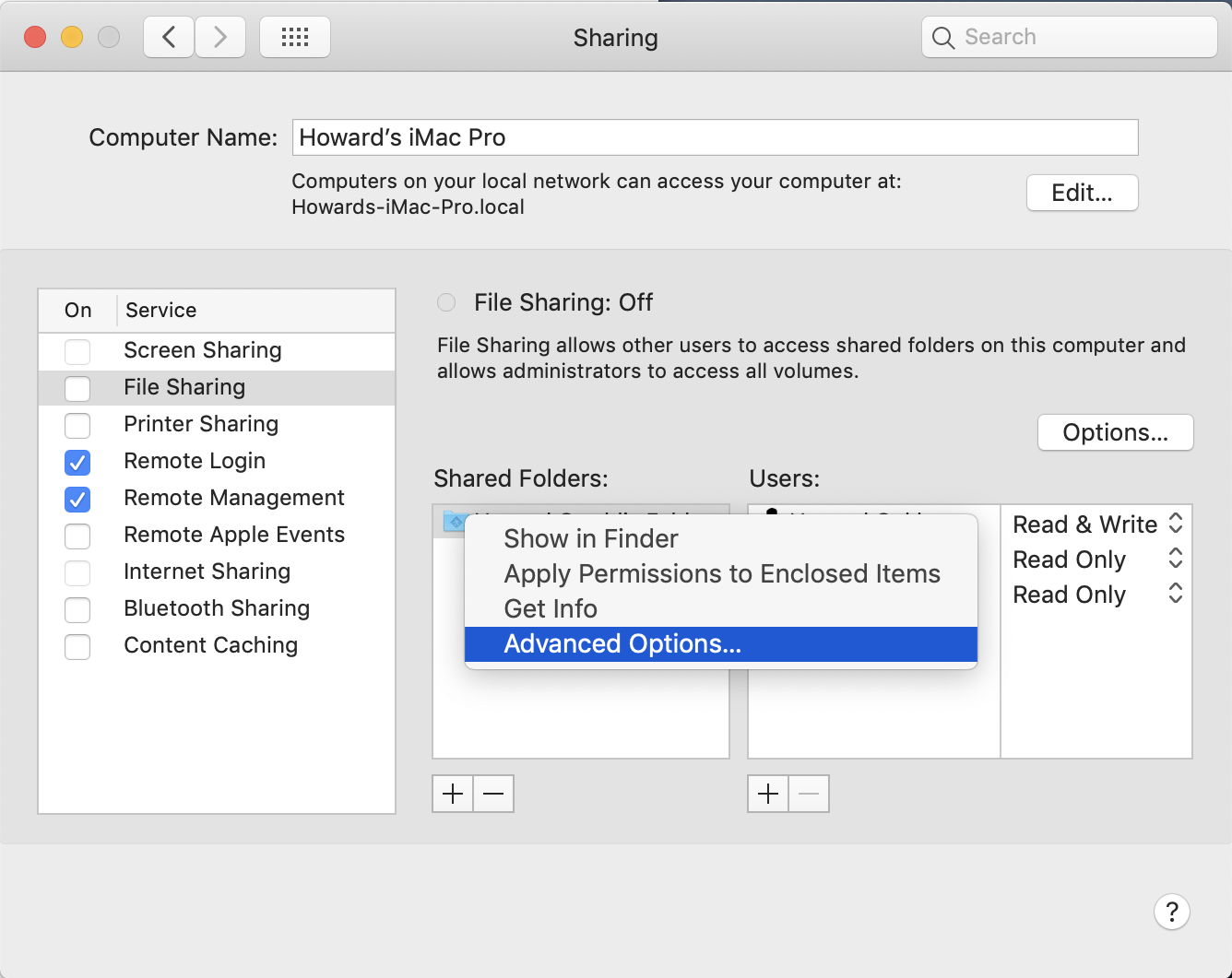Click the search magnifier icon
The width and height of the screenshot is (1232, 978).
(x=942, y=38)
